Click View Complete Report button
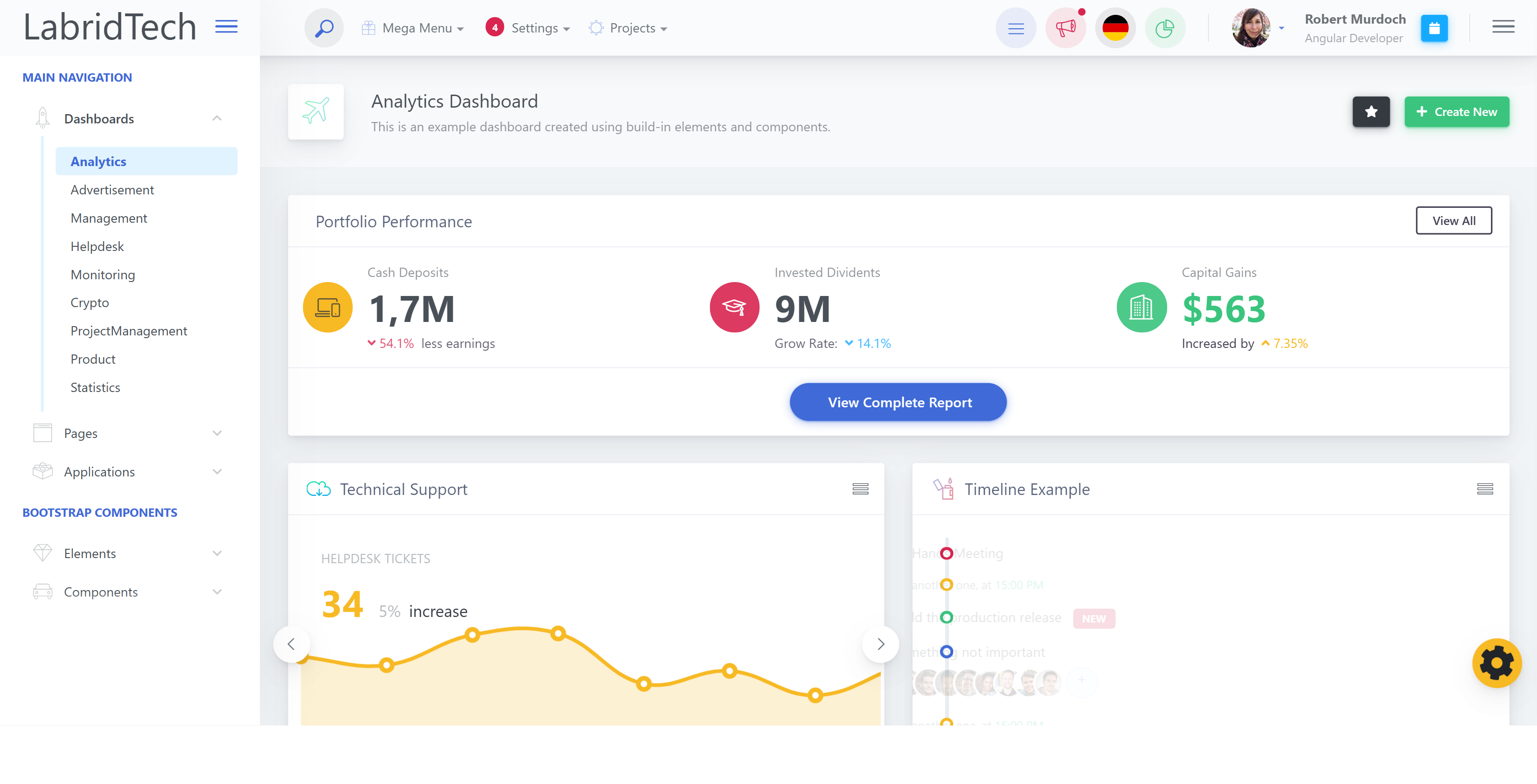This screenshot has height=784, width=1537. click(898, 402)
